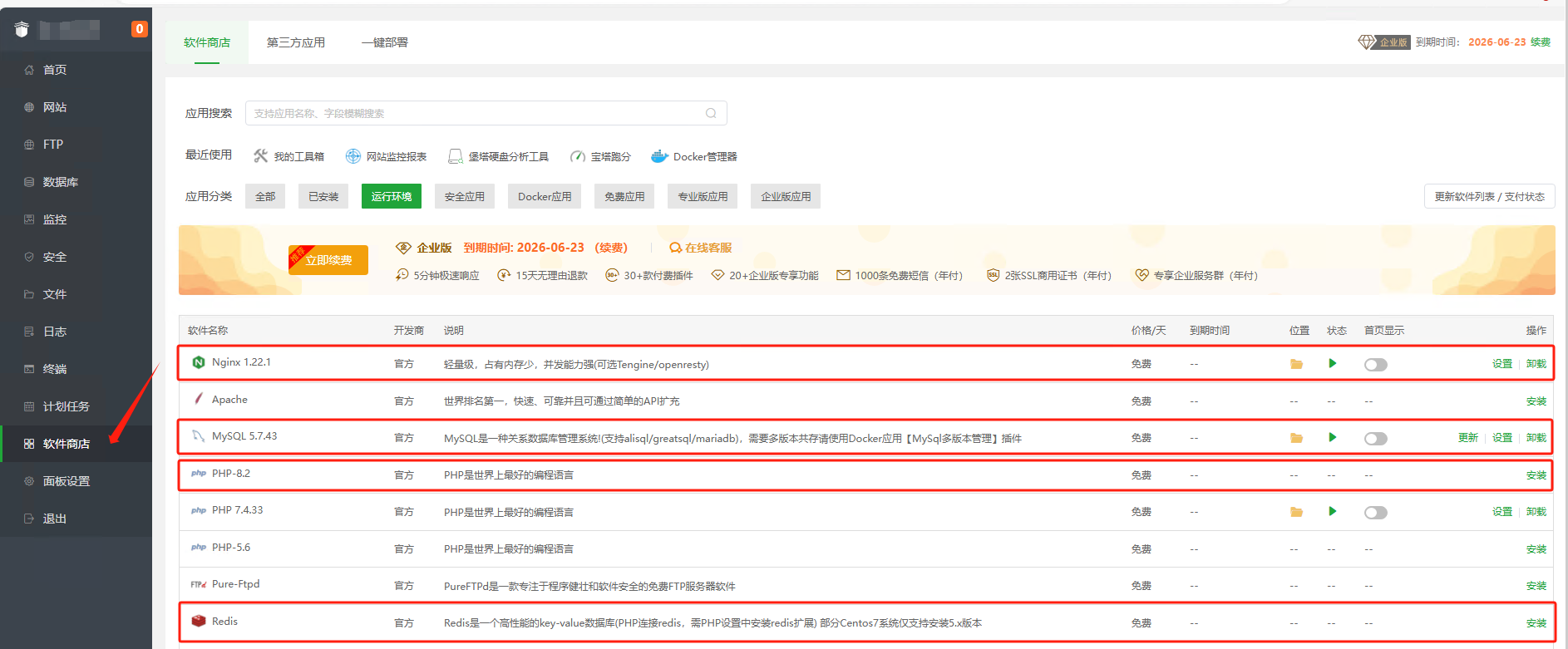The width and height of the screenshot is (1568, 649).
Task: Filter by 安全应用 category
Action: pos(465,196)
